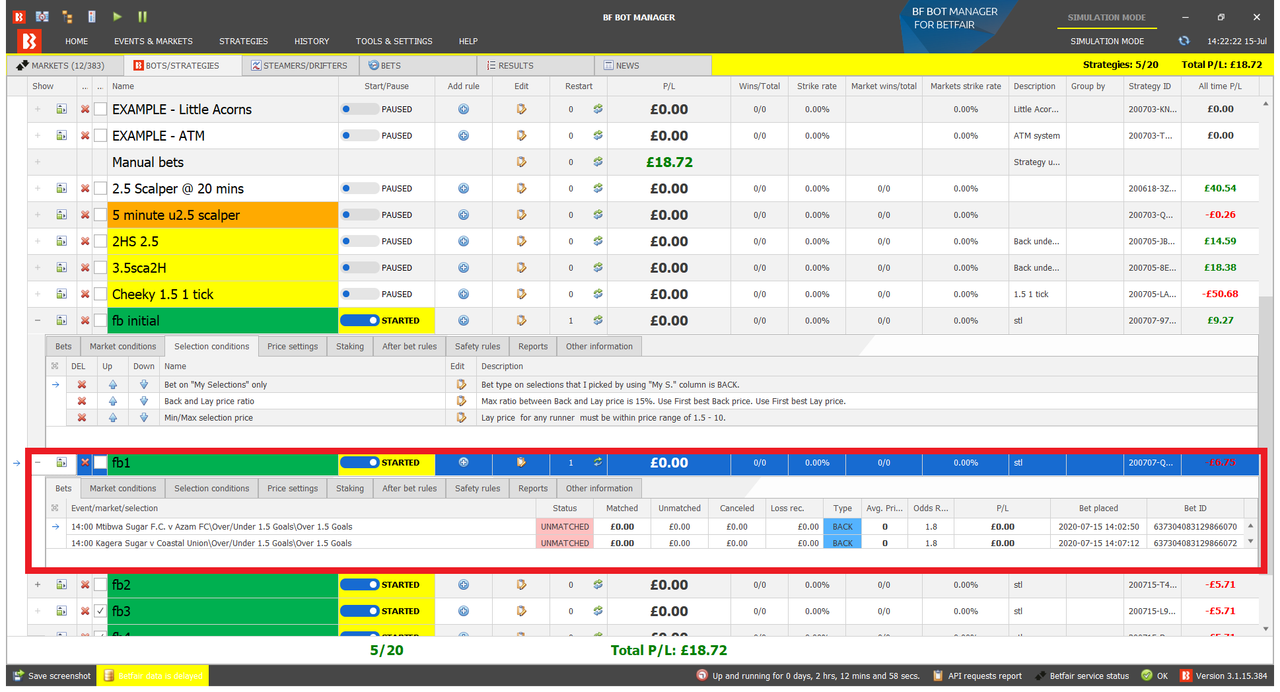
Task: Collapse the fb1 strategy details
Action: point(38,463)
